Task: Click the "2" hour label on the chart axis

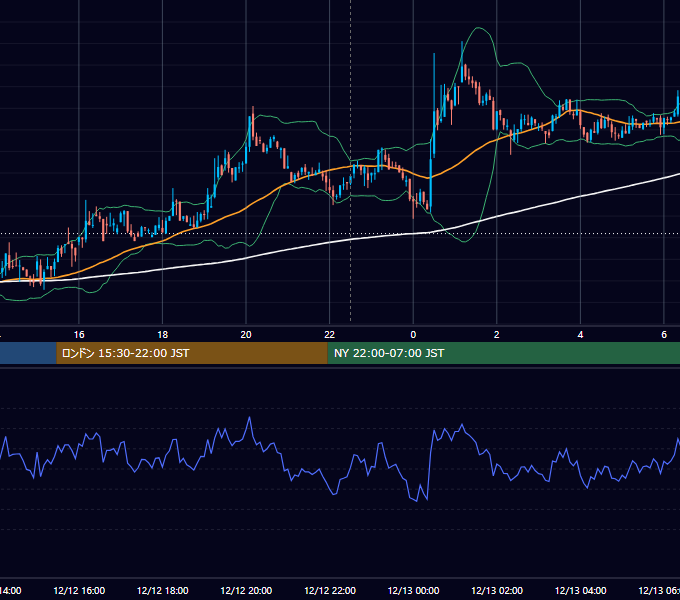Action: [497, 335]
